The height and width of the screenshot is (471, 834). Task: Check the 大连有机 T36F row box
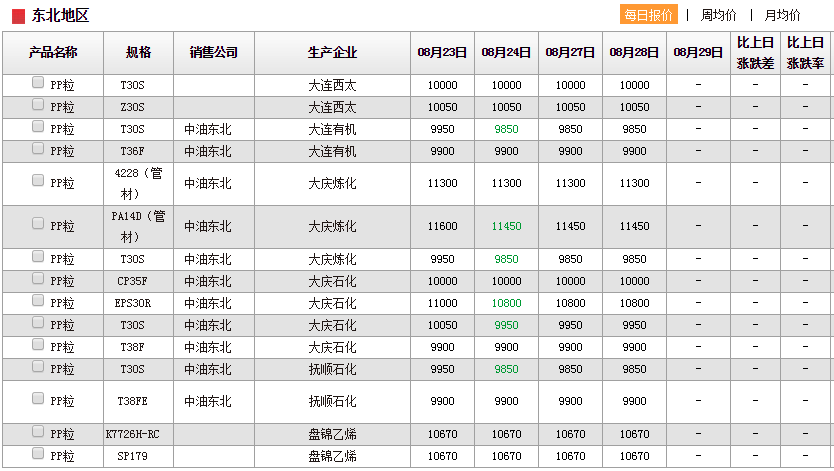point(38,148)
